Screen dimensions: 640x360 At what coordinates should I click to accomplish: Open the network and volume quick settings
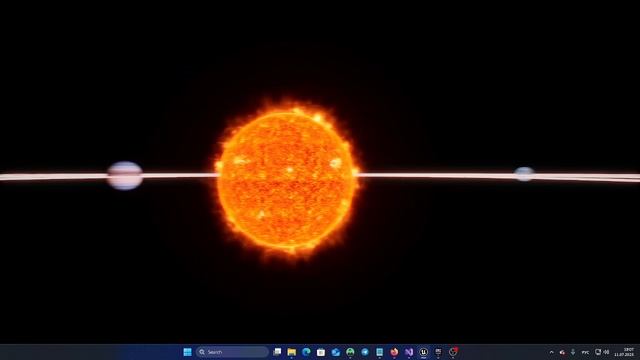(602, 352)
